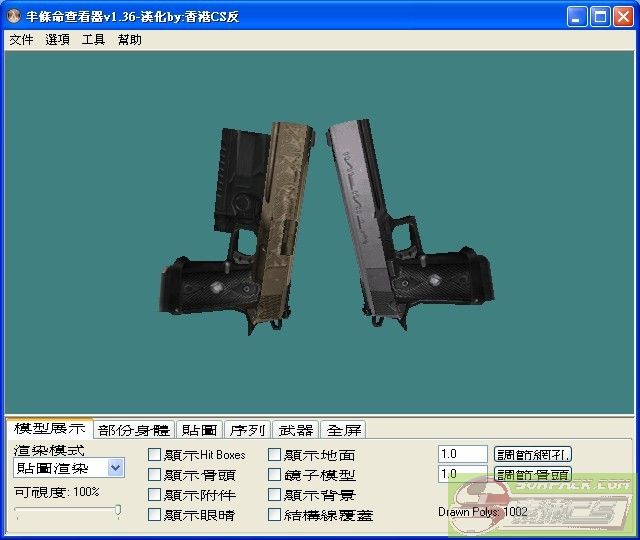Switch to the 貼圖 tab
This screenshot has height=540, width=640.
pos(199,430)
